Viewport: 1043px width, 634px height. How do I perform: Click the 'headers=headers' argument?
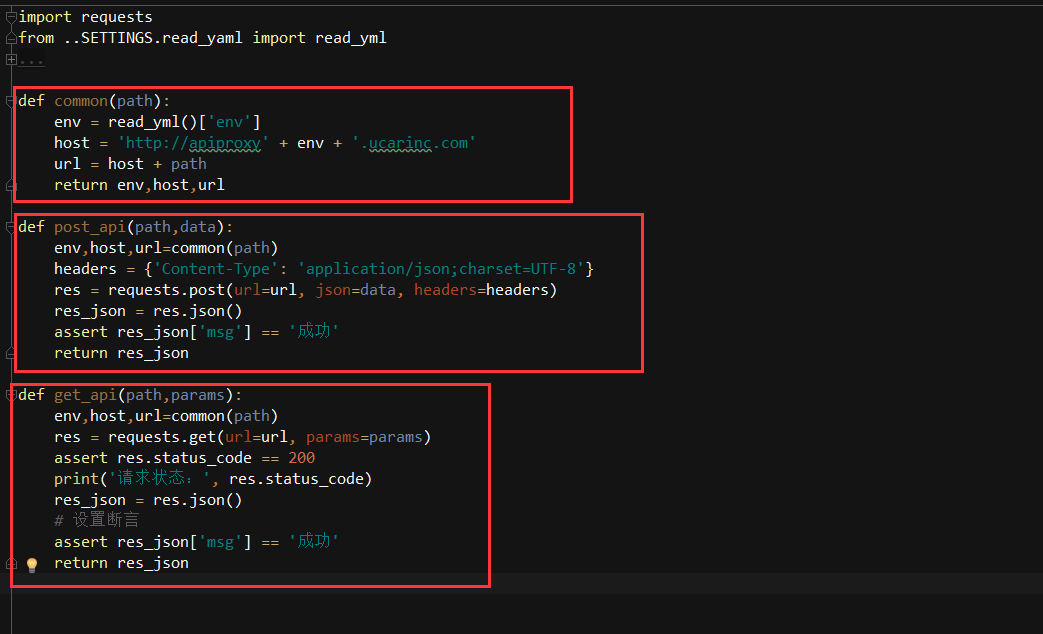pyautogui.click(x=481, y=290)
